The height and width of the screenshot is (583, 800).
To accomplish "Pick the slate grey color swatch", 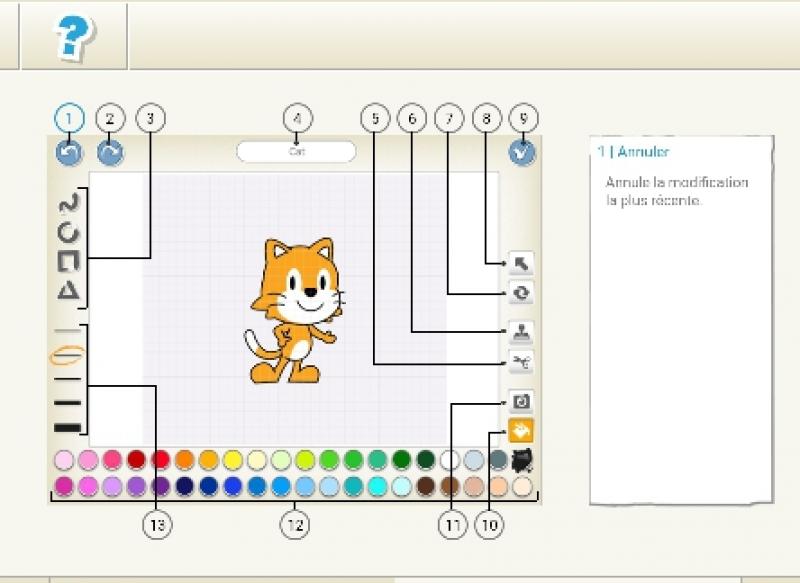I will pos(498,460).
